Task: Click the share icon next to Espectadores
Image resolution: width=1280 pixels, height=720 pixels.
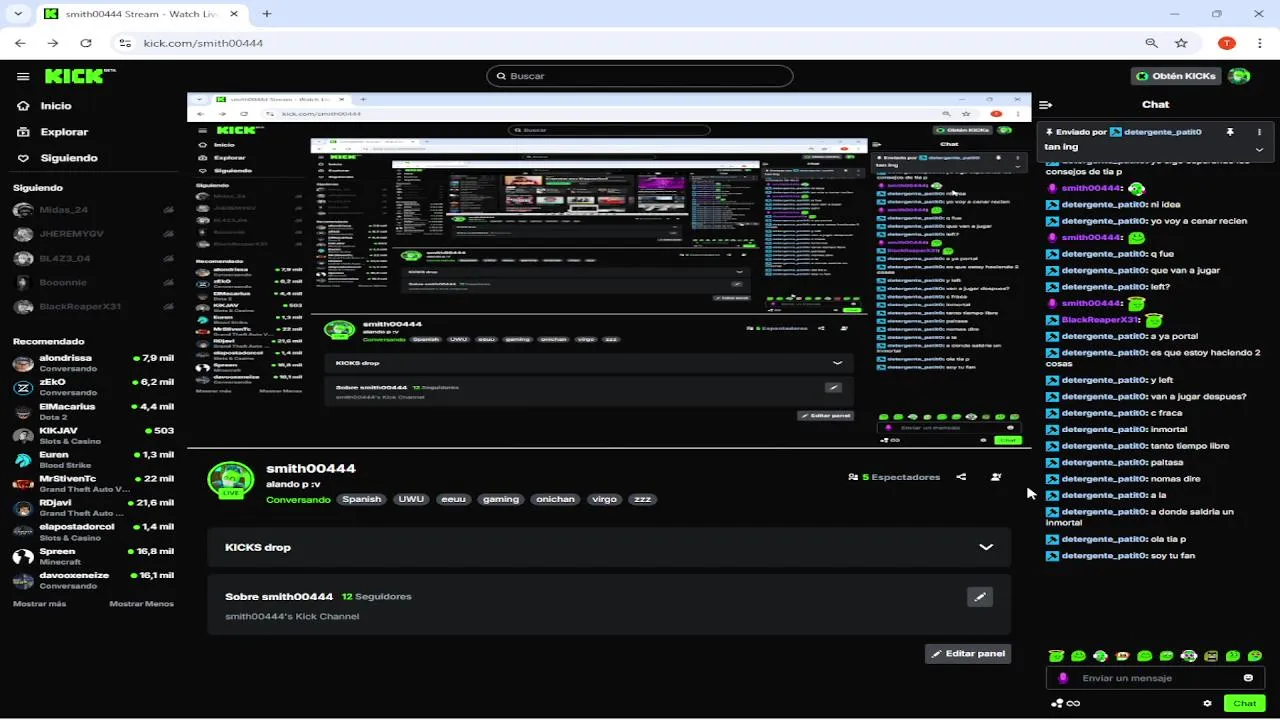Action: 961,477
